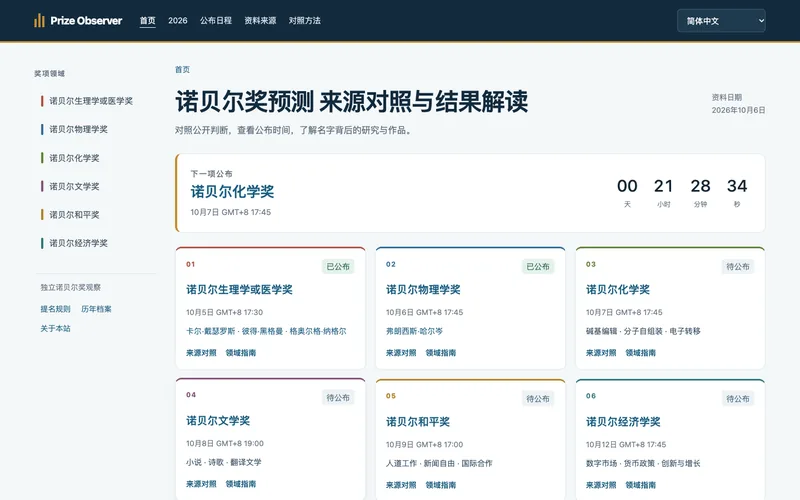Open the 简体中文 language dropdown

(721, 21)
